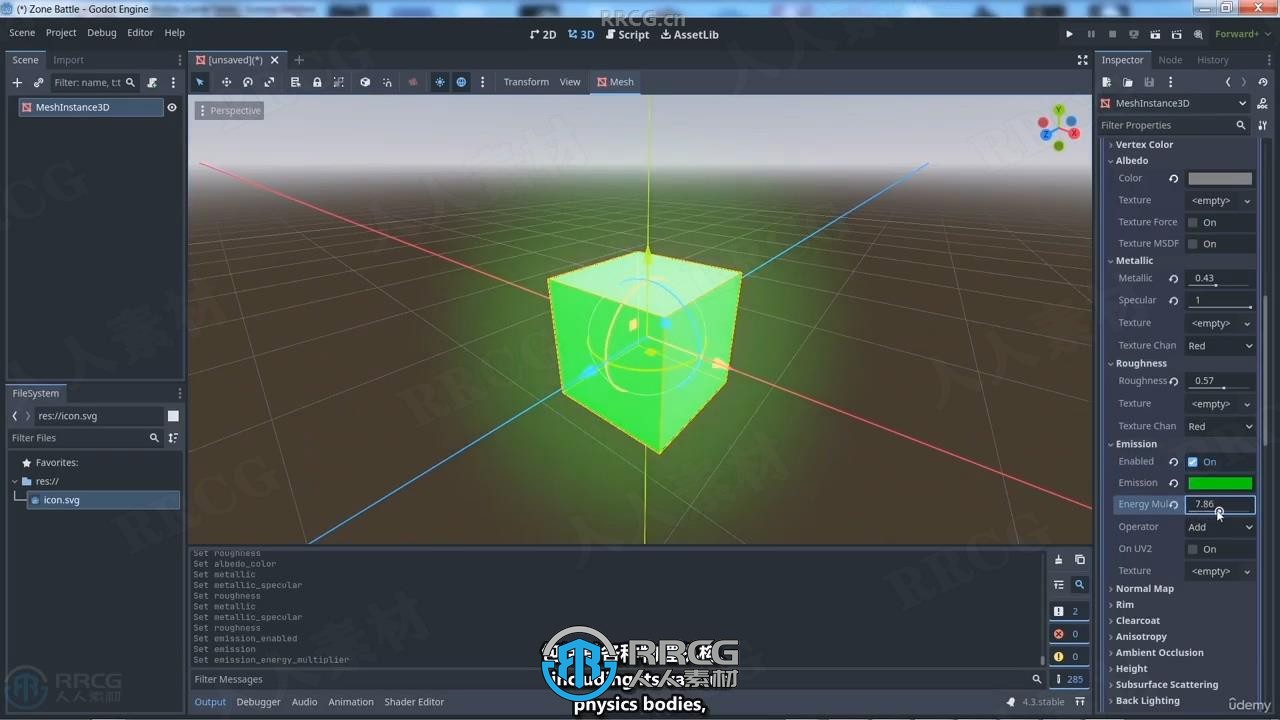Copy the Output log selection
The width and height of the screenshot is (1280, 720).
tap(1079, 560)
